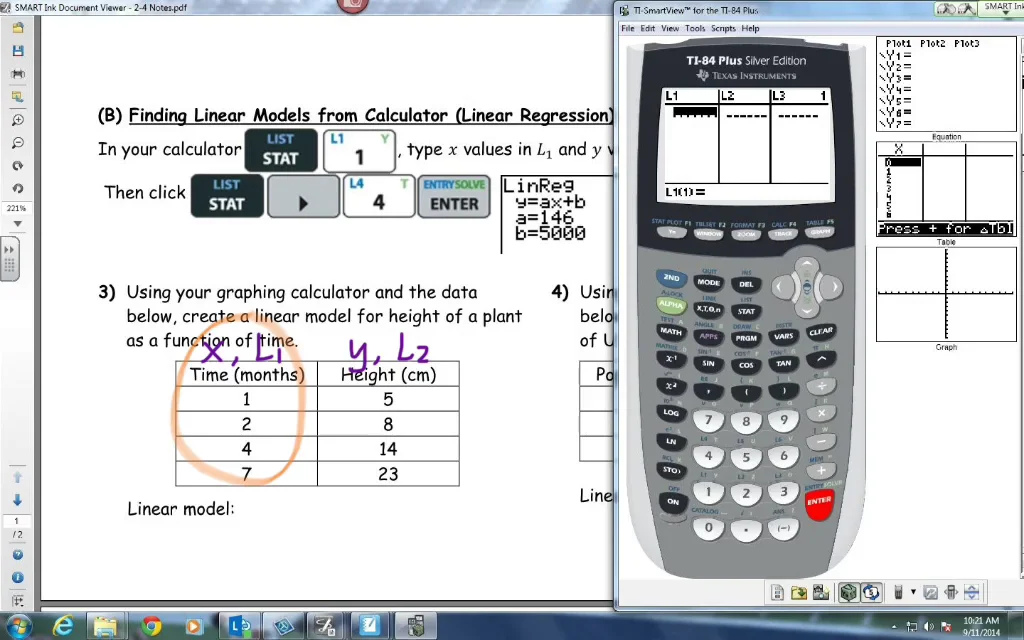Viewport: 1024px width, 640px height.
Task: Click the green ALPHA key
Action: 671,304
